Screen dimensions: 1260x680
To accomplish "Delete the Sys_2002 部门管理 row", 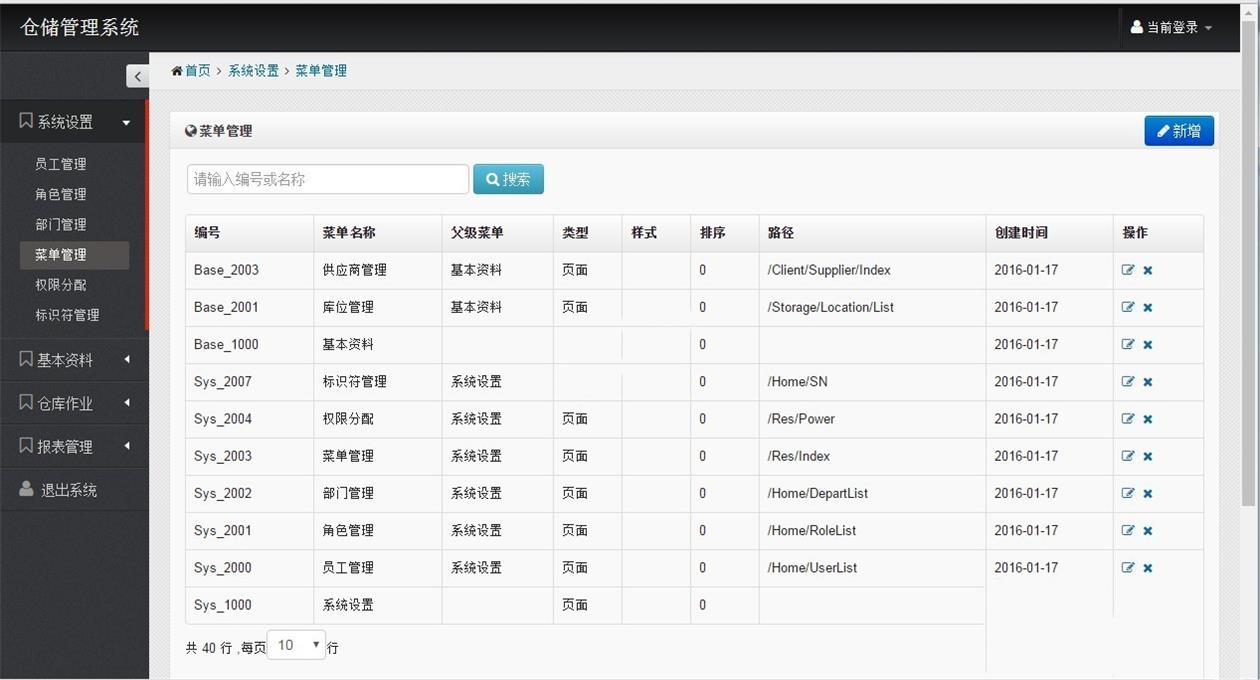I will 1148,493.
